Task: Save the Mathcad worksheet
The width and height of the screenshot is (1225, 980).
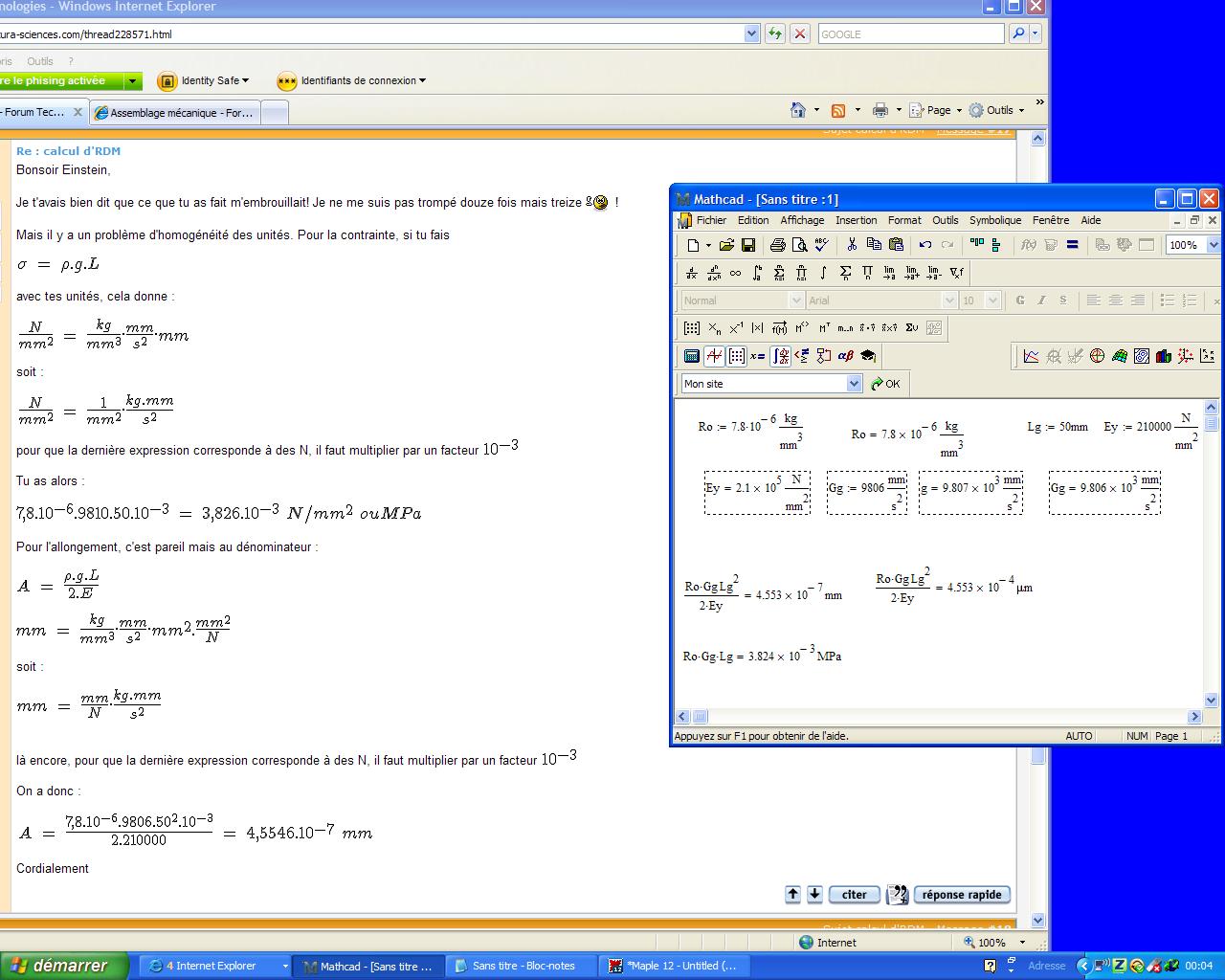Action: [748, 245]
